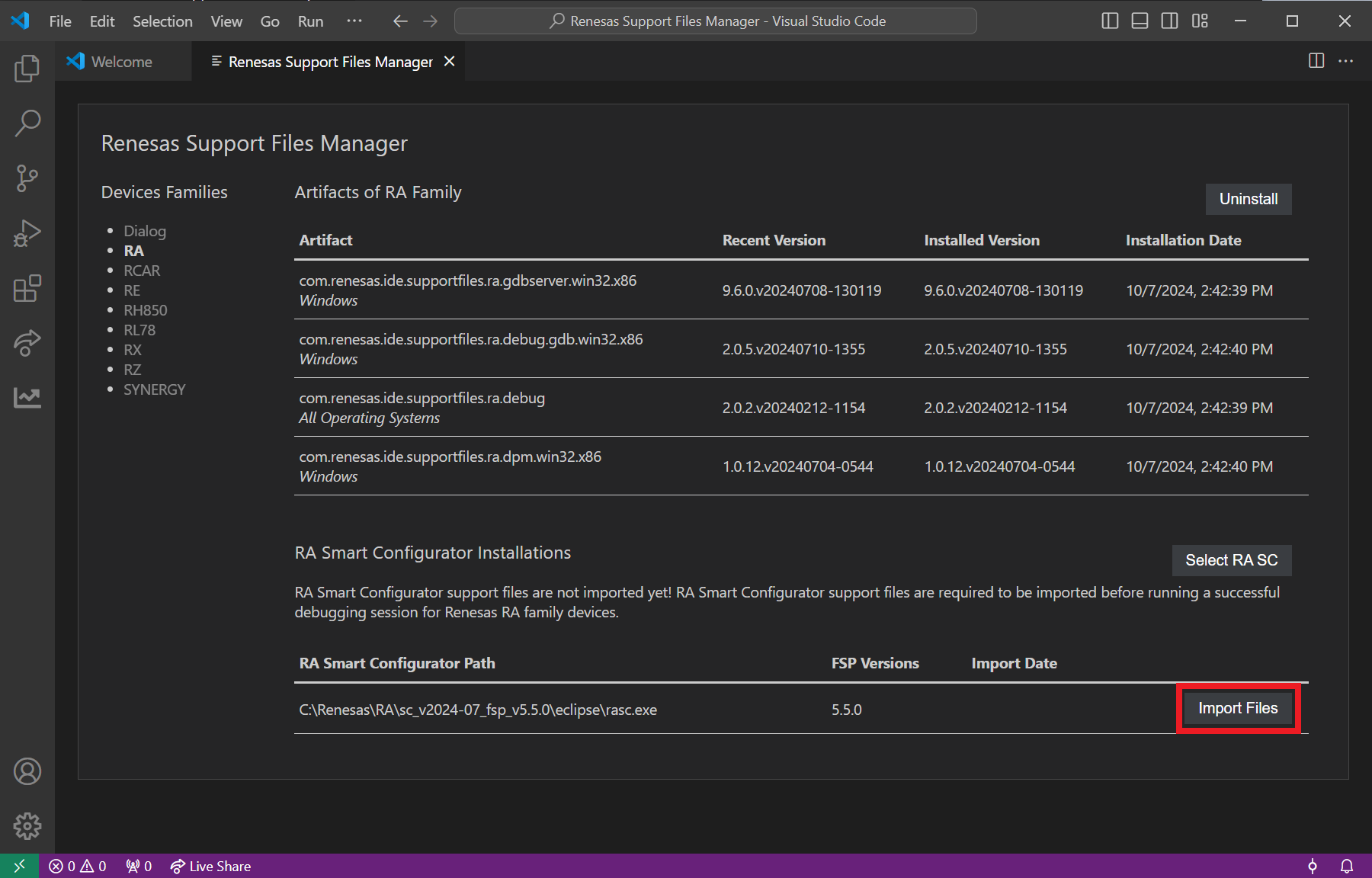The width and height of the screenshot is (1372, 878).
Task: Open the Explorer view in activity bar
Action: point(27,69)
